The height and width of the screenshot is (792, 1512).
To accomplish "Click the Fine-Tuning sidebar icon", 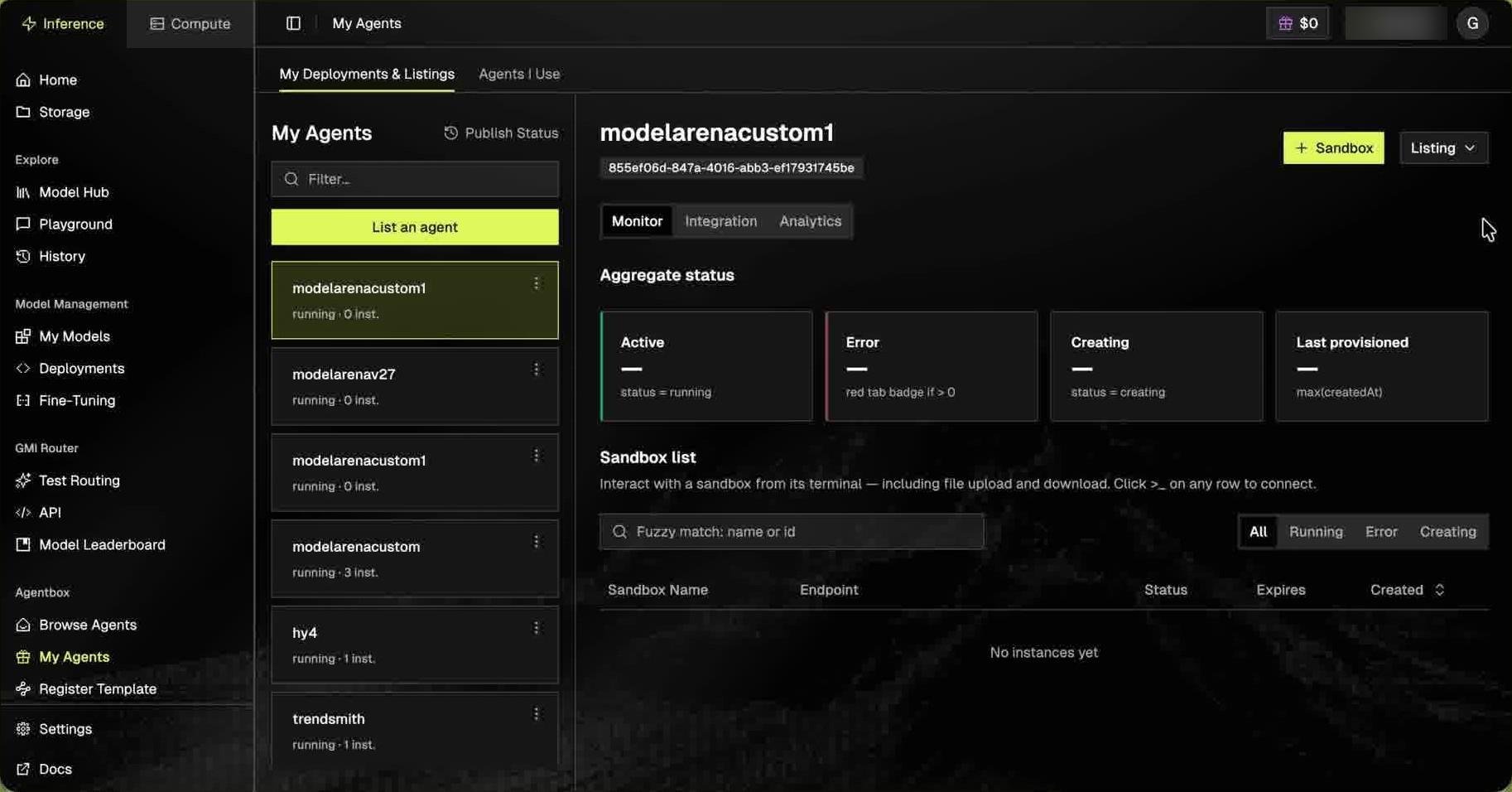I will (x=23, y=401).
